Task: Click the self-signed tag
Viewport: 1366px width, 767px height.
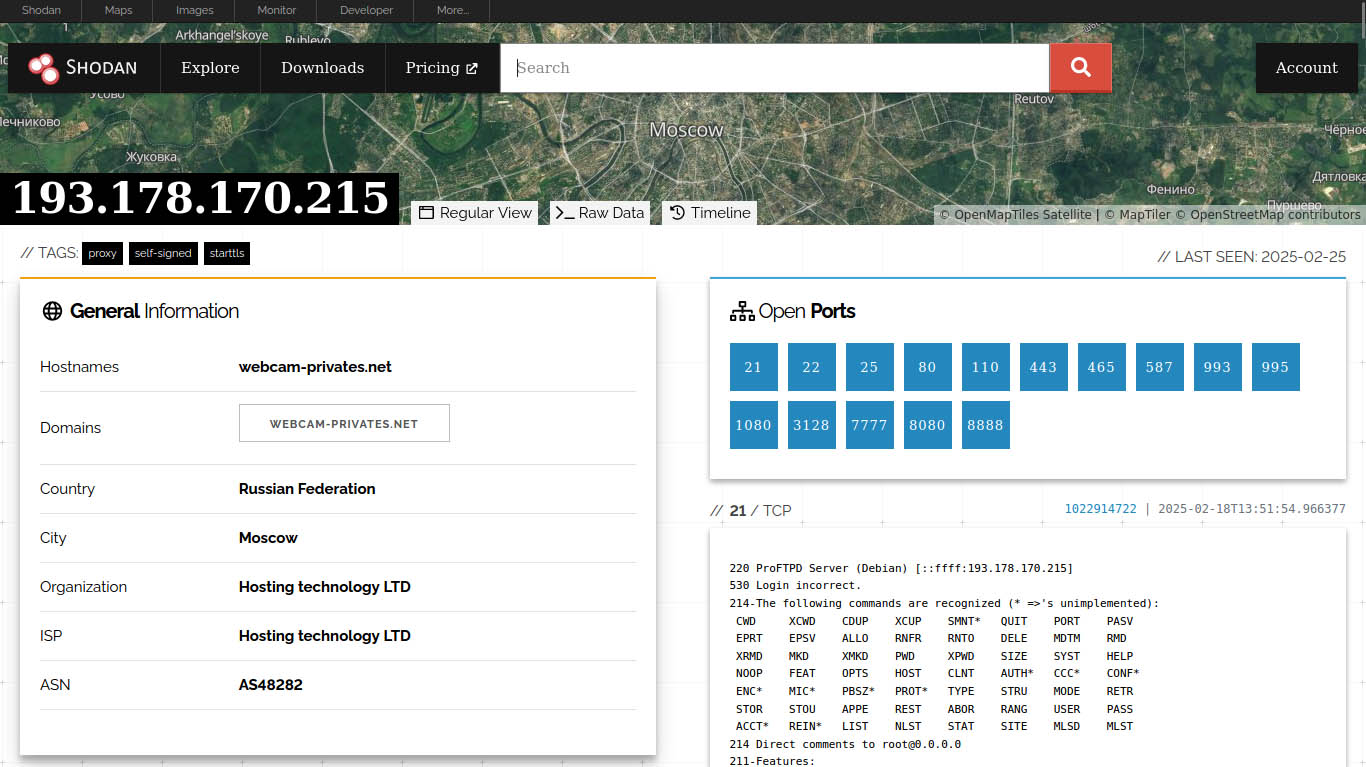Action: click(162, 253)
